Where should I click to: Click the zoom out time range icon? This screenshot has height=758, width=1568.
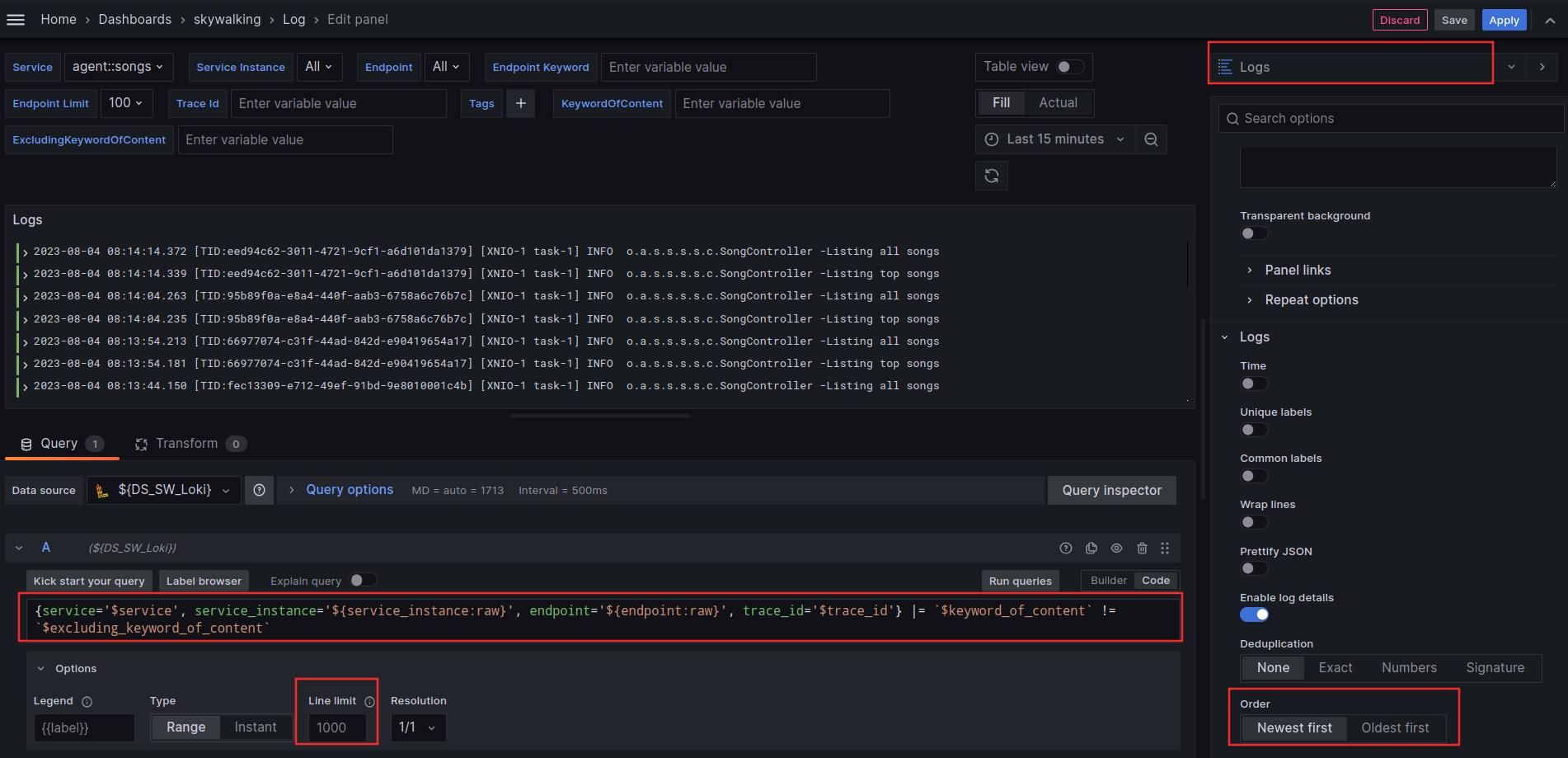(1151, 139)
